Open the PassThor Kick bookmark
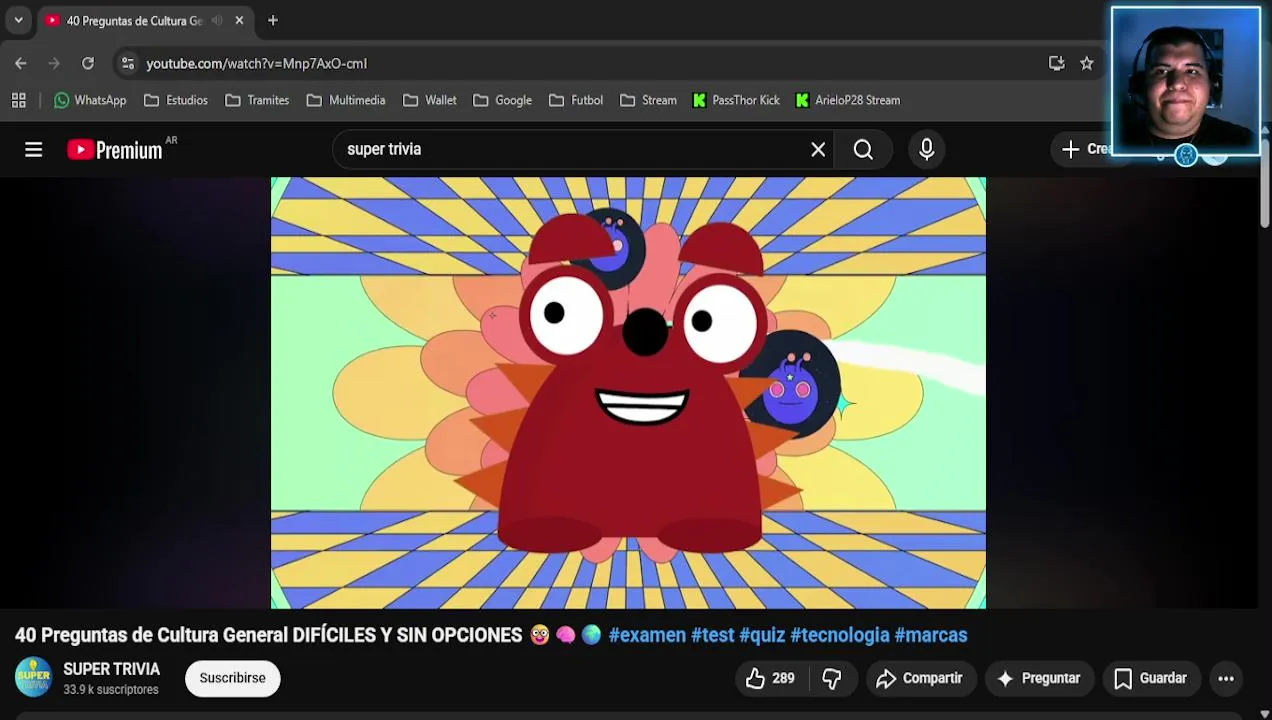 coord(736,100)
